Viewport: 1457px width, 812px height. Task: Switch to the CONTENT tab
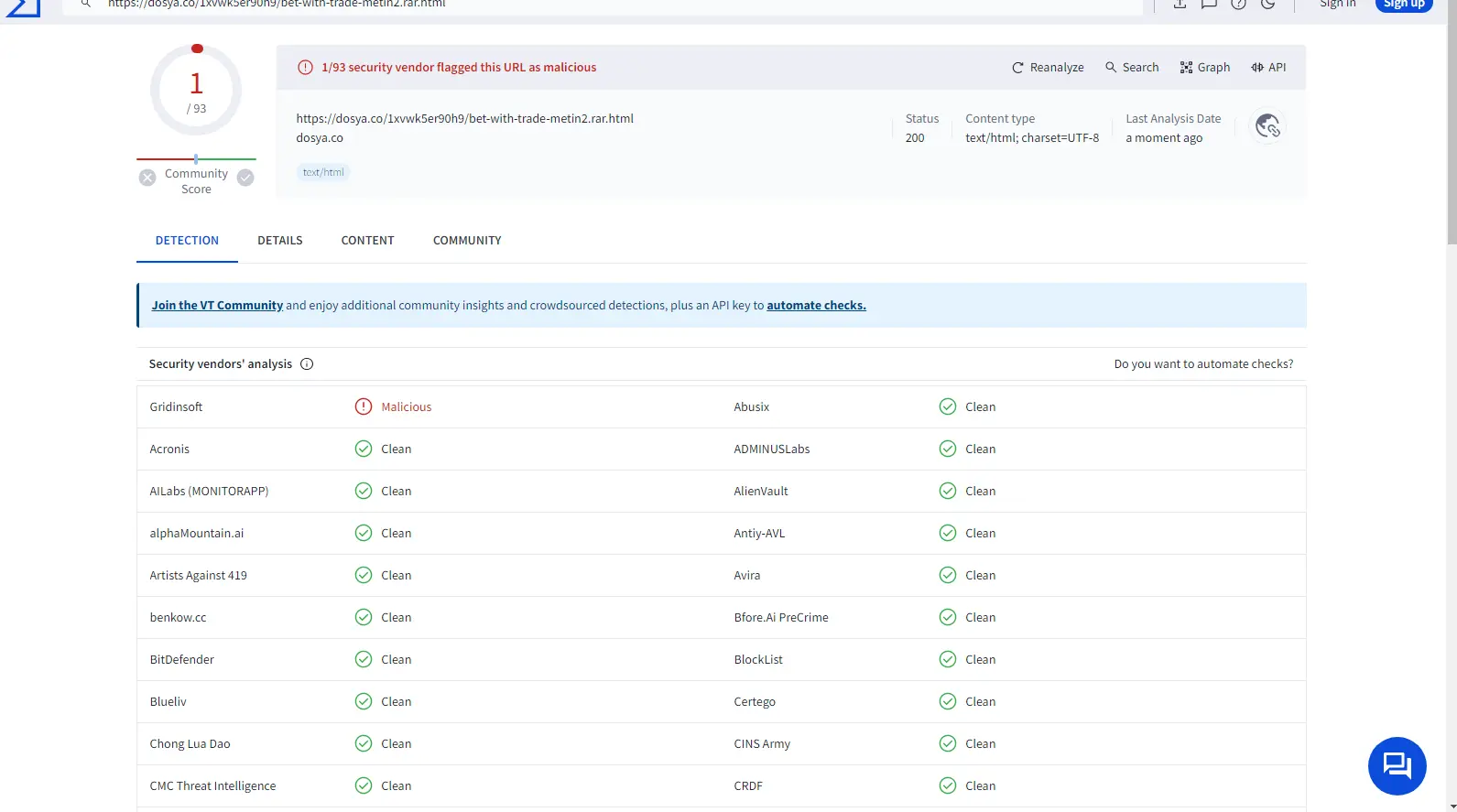(x=367, y=241)
